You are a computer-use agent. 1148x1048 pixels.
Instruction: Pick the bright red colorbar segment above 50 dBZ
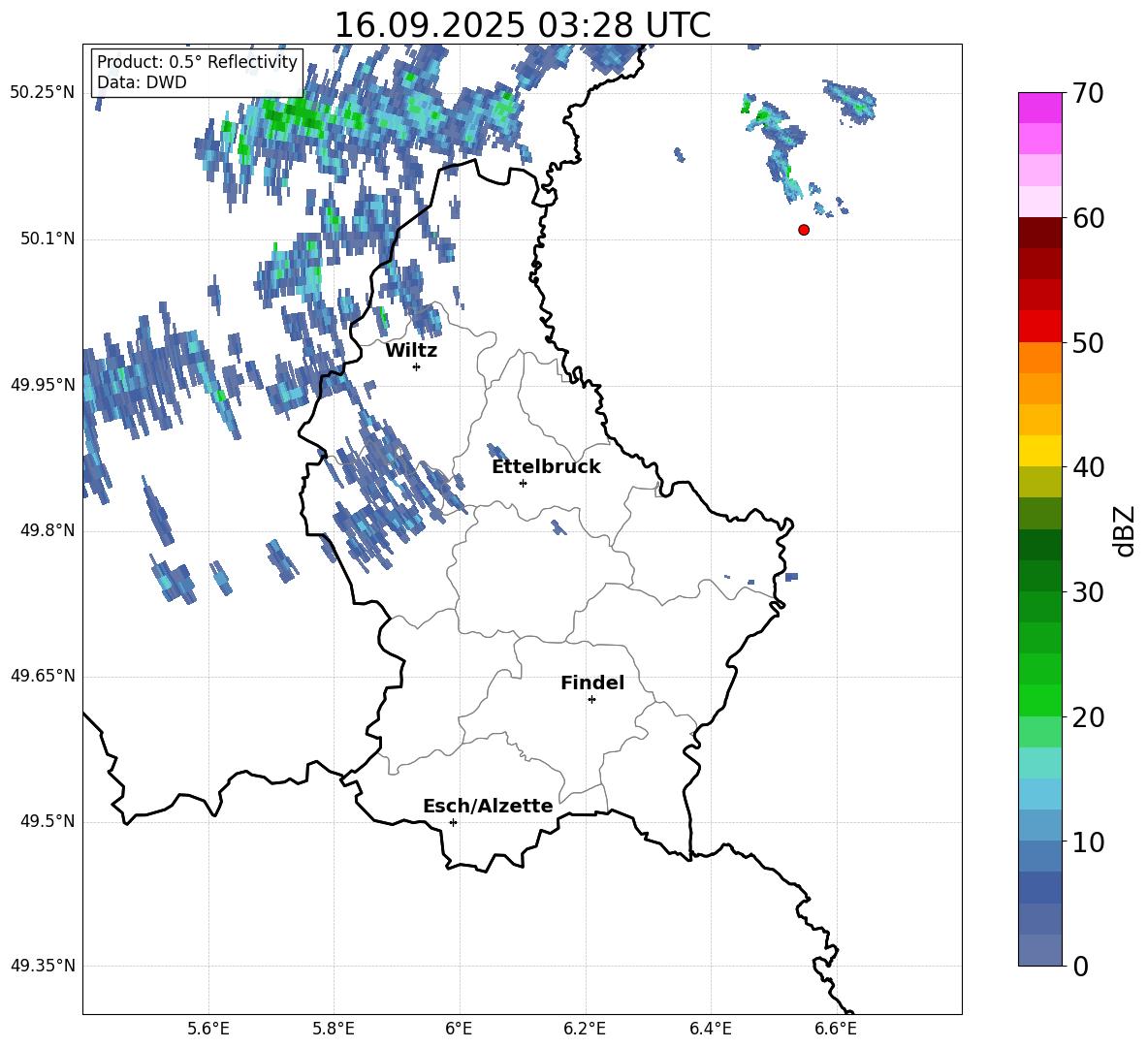click(1040, 326)
